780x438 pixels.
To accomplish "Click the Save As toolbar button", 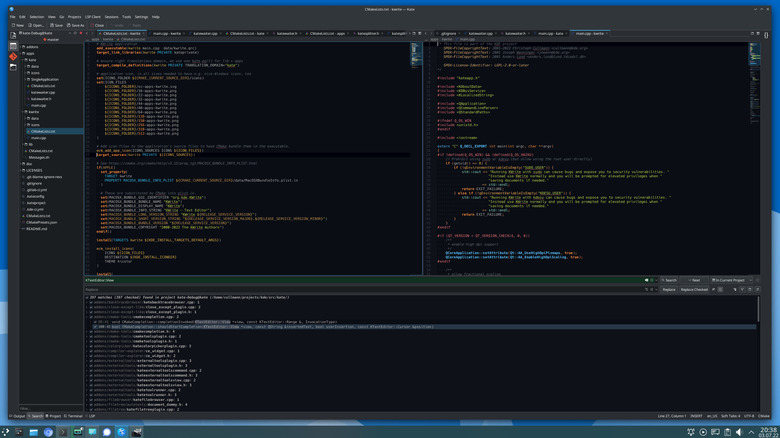I will tap(75, 25).
